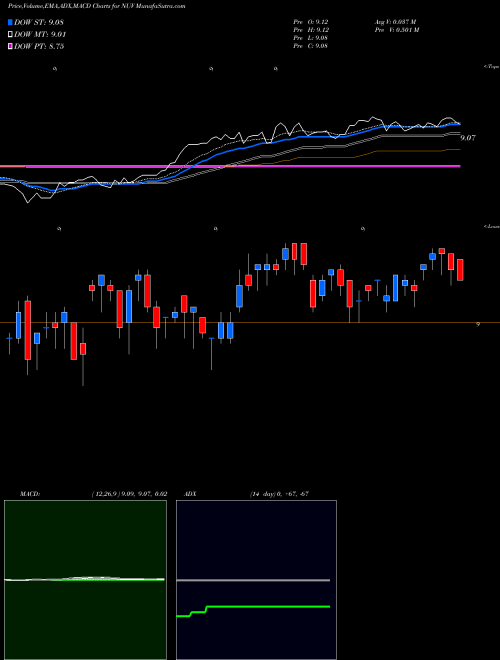This screenshot has width=500, height=660.
Task: Click the 9.07 price label on EMA chart
Action: tap(468, 138)
